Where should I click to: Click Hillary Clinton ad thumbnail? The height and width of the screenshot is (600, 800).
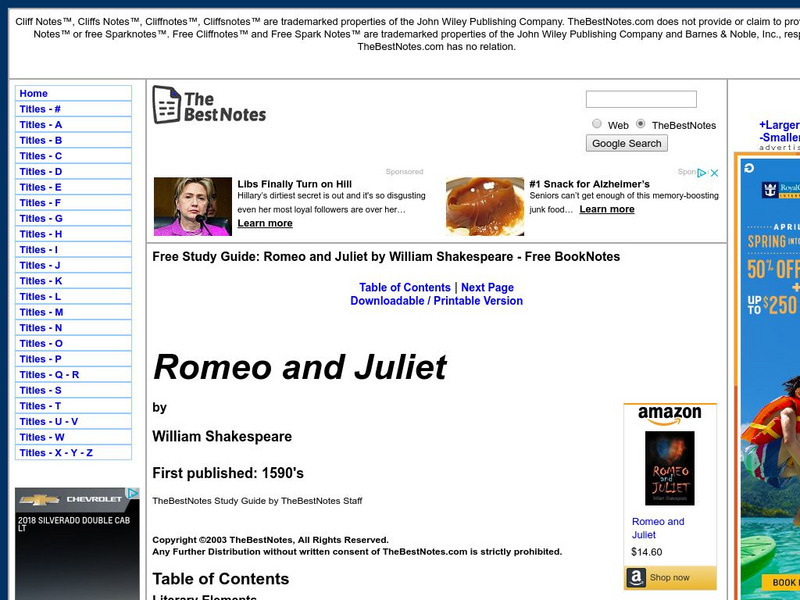click(x=193, y=207)
